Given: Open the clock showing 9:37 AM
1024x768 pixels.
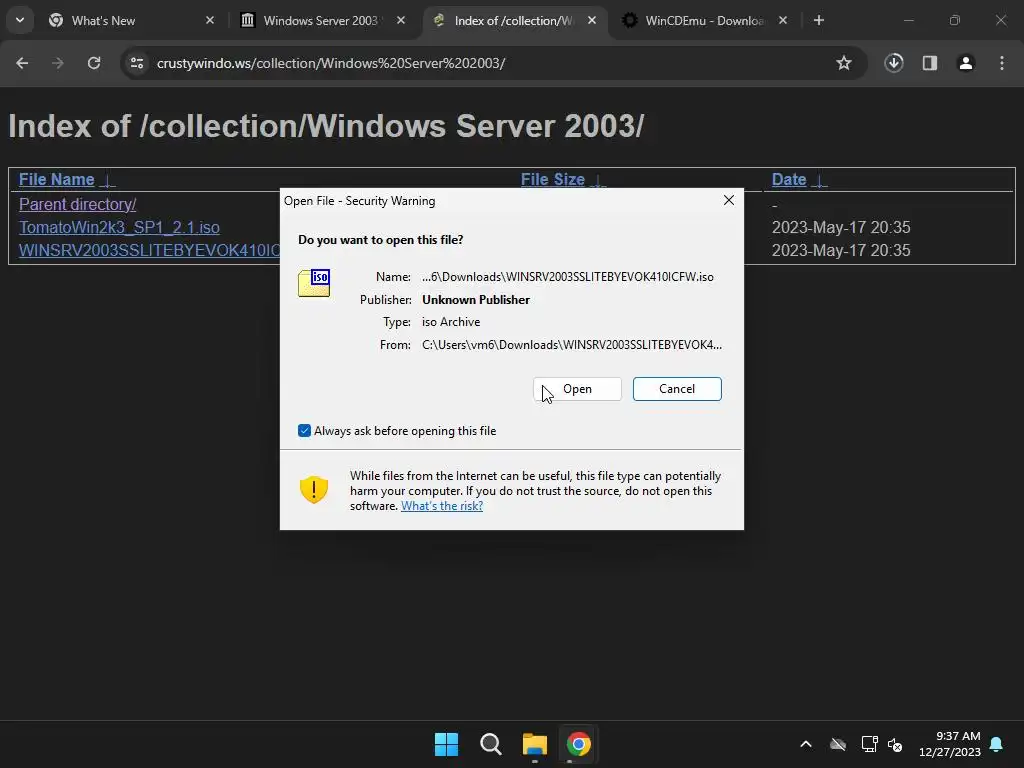Looking at the screenshot, I should [950, 744].
